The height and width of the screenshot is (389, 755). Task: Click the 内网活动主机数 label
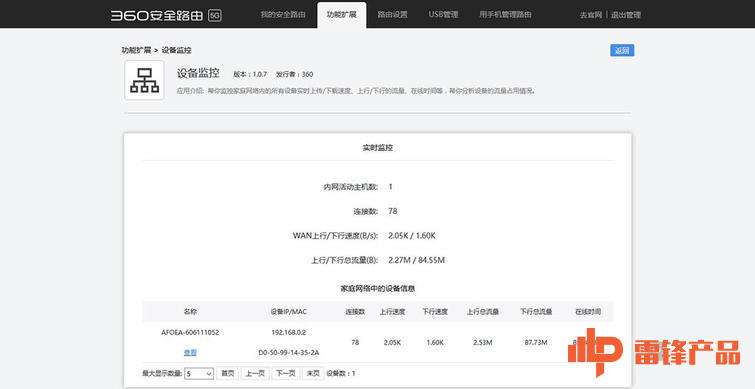tap(351, 186)
